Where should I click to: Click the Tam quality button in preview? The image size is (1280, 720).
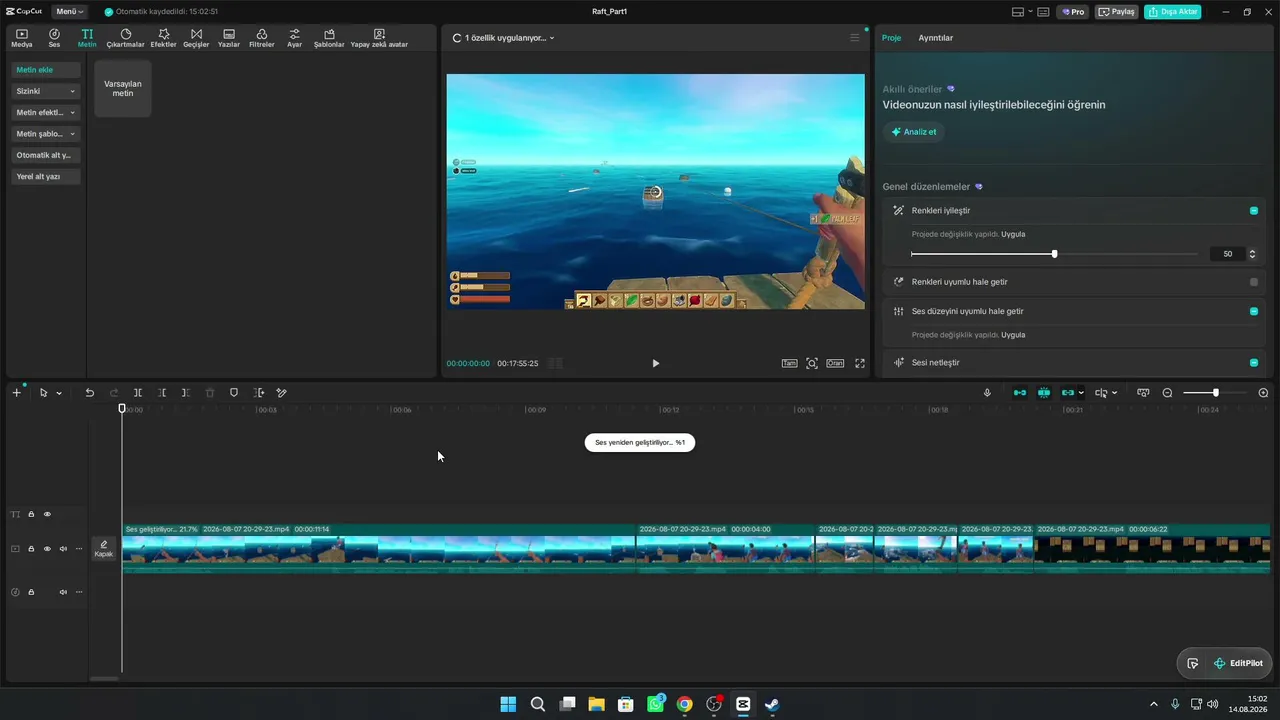789,363
